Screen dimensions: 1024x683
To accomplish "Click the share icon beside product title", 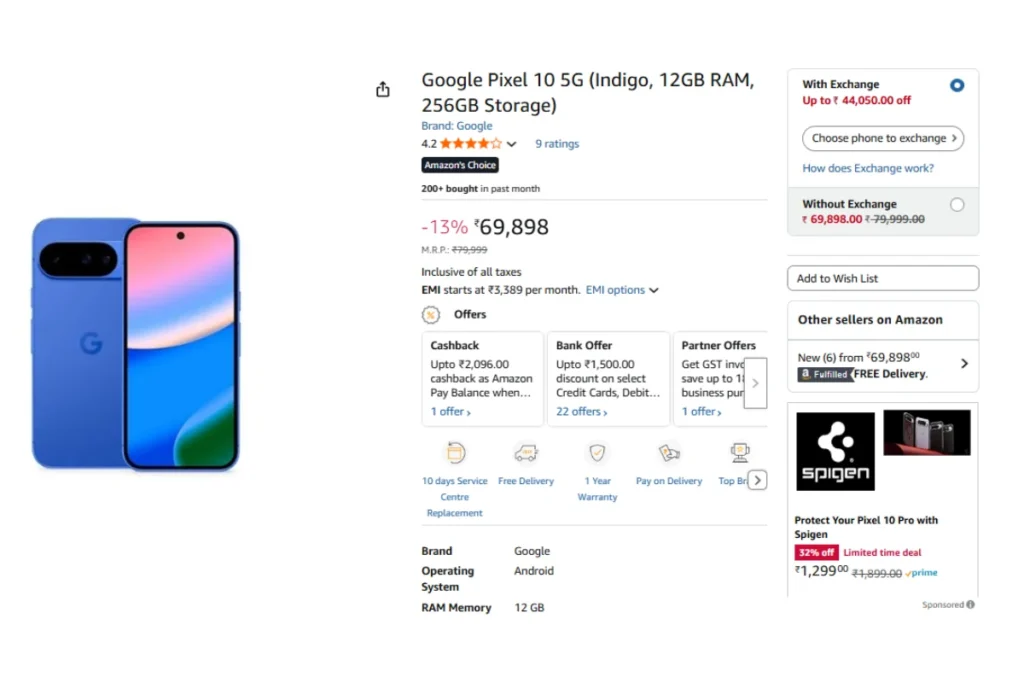I will (382, 90).
